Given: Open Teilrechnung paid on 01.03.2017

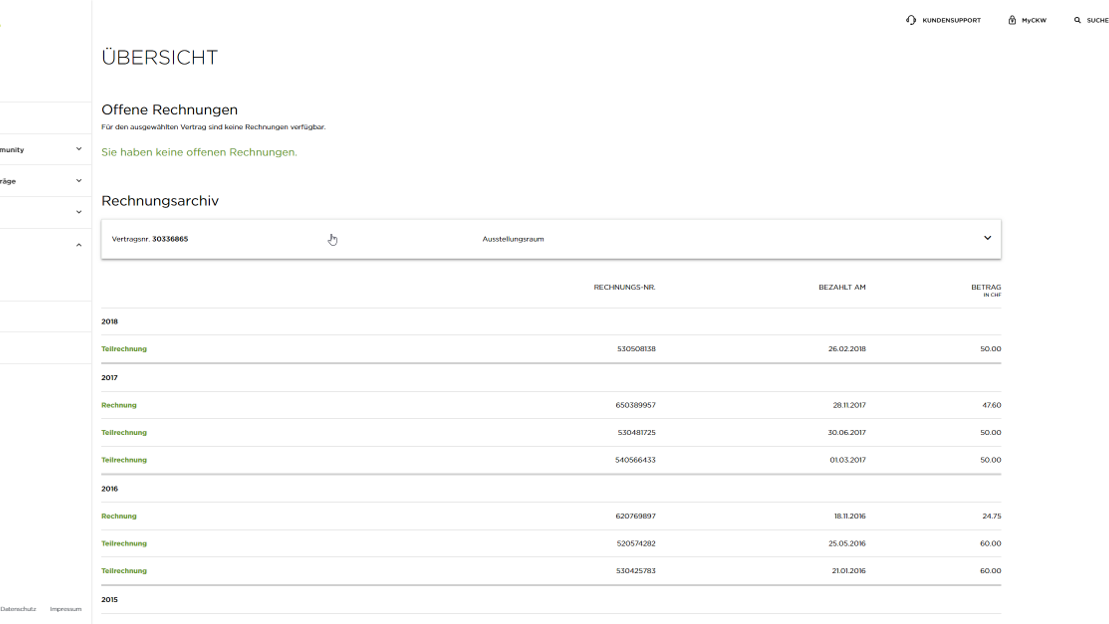Looking at the screenshot, I should pos(124,460).
